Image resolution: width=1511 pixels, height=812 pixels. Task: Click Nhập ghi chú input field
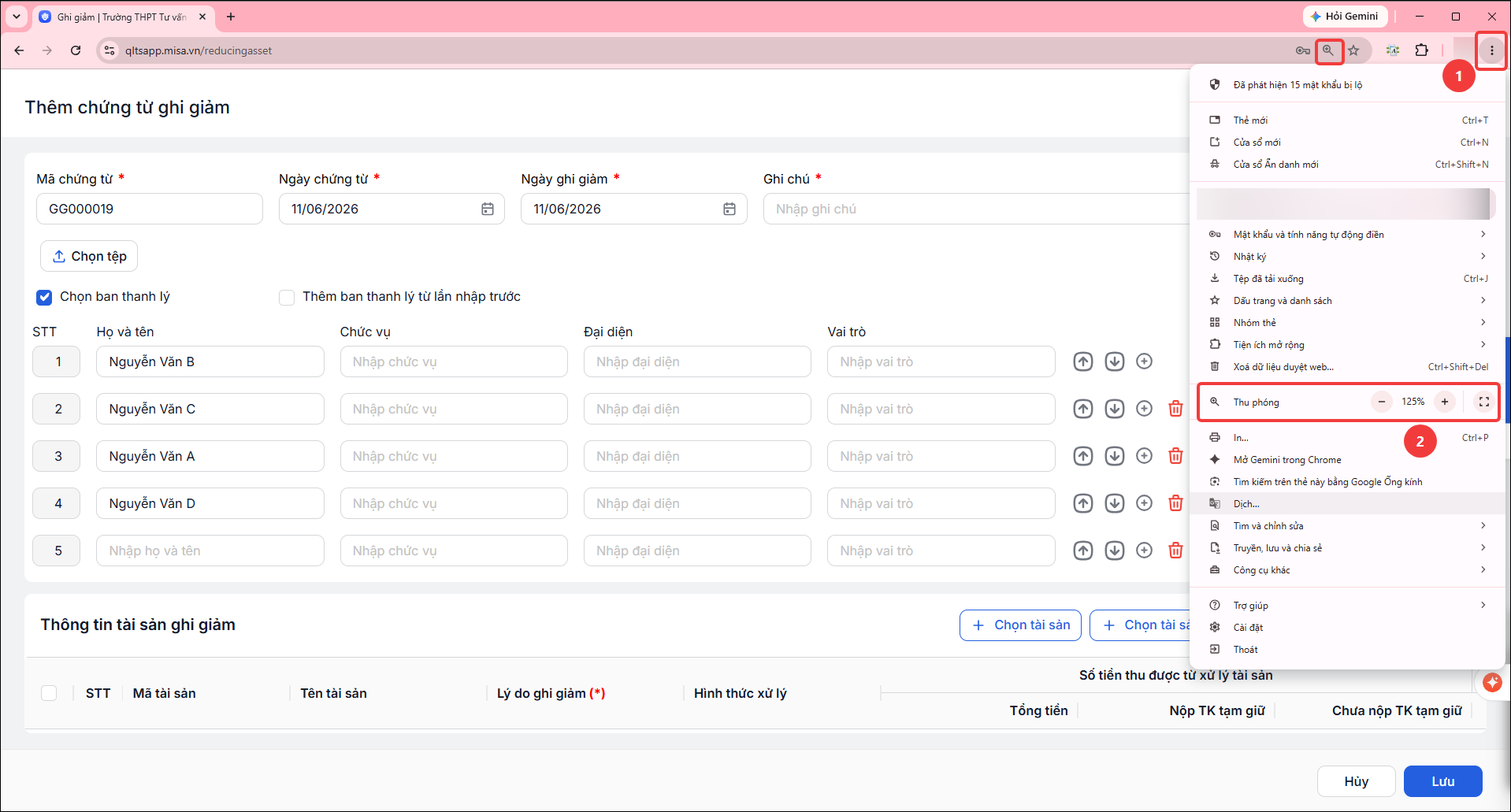click(976, 209)
